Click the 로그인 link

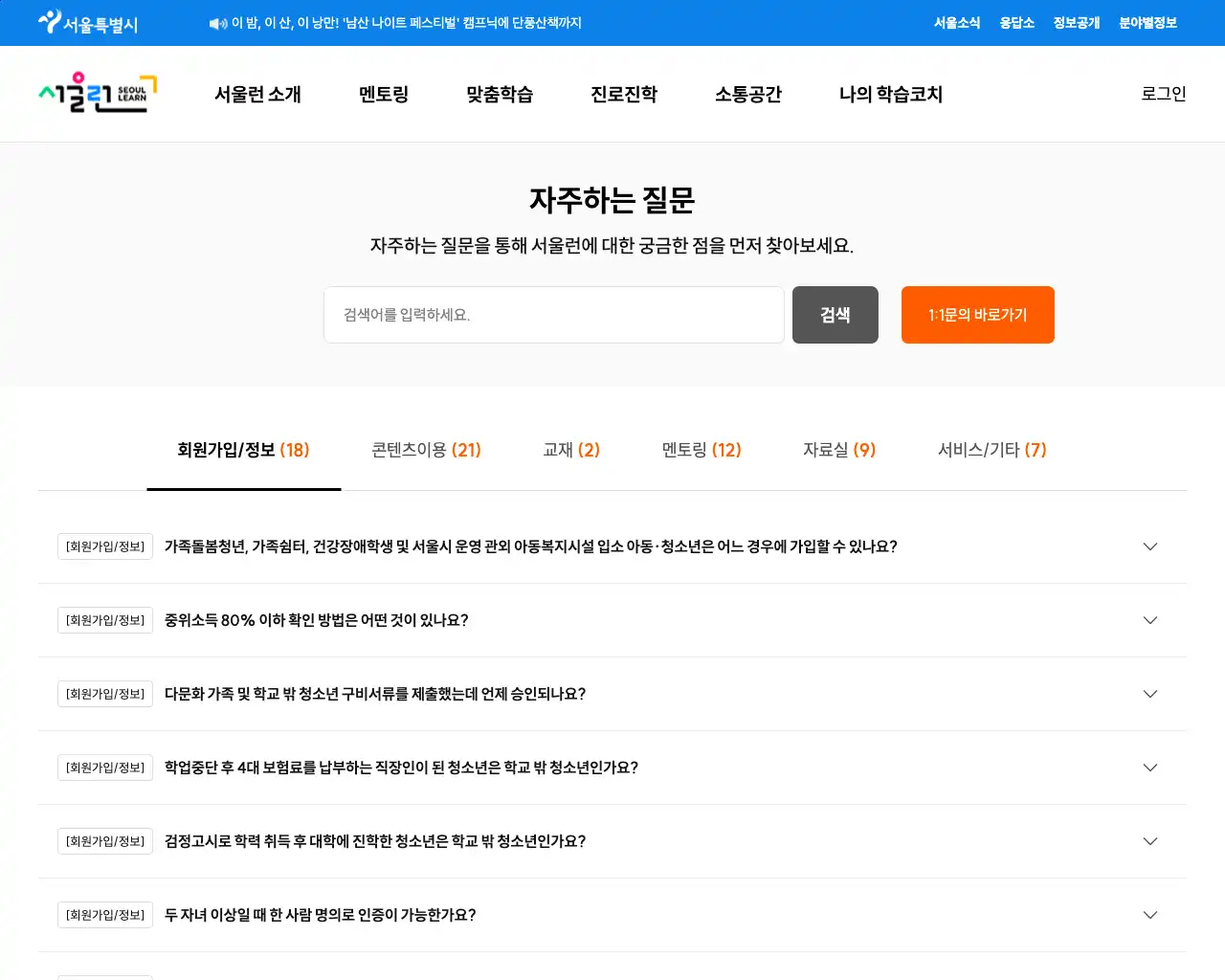[1164, 94]
